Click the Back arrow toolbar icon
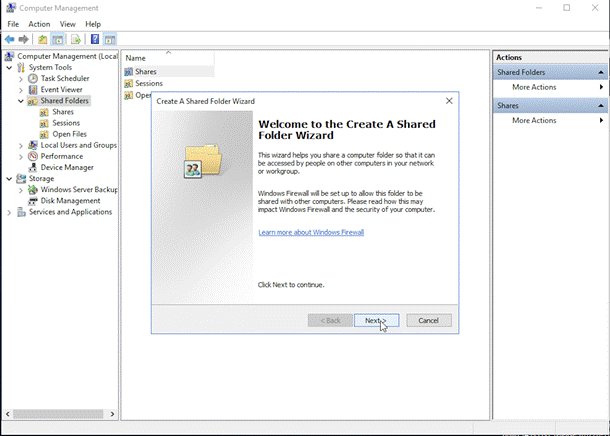This screenshot has width=610, height=436. click(x=10, y=39)
